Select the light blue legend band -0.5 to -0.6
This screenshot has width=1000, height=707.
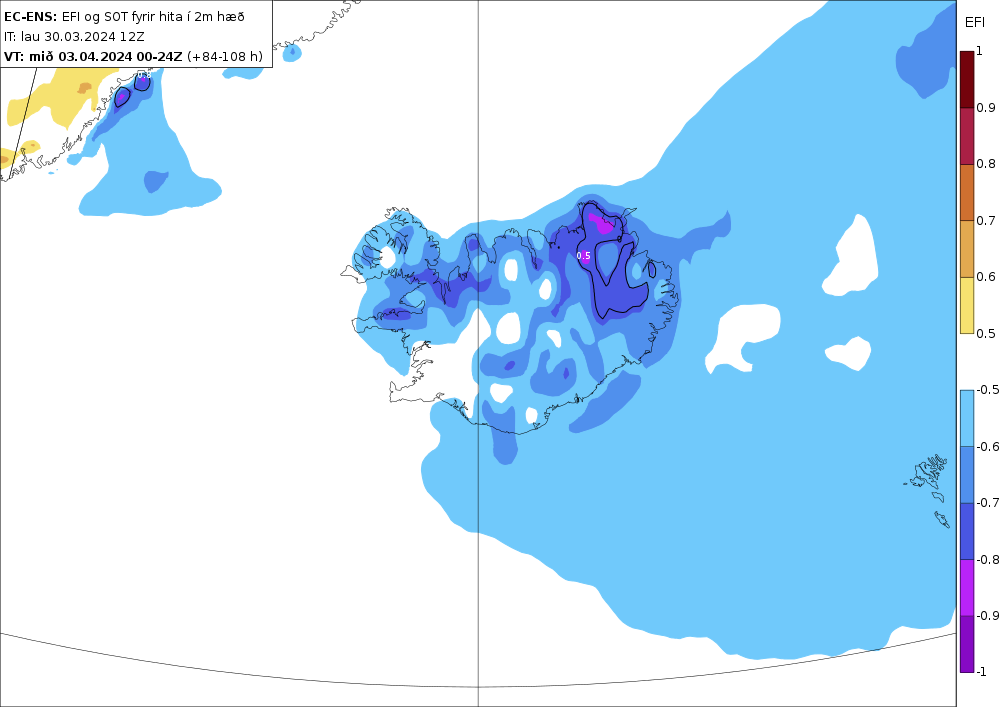coord(967,418)
